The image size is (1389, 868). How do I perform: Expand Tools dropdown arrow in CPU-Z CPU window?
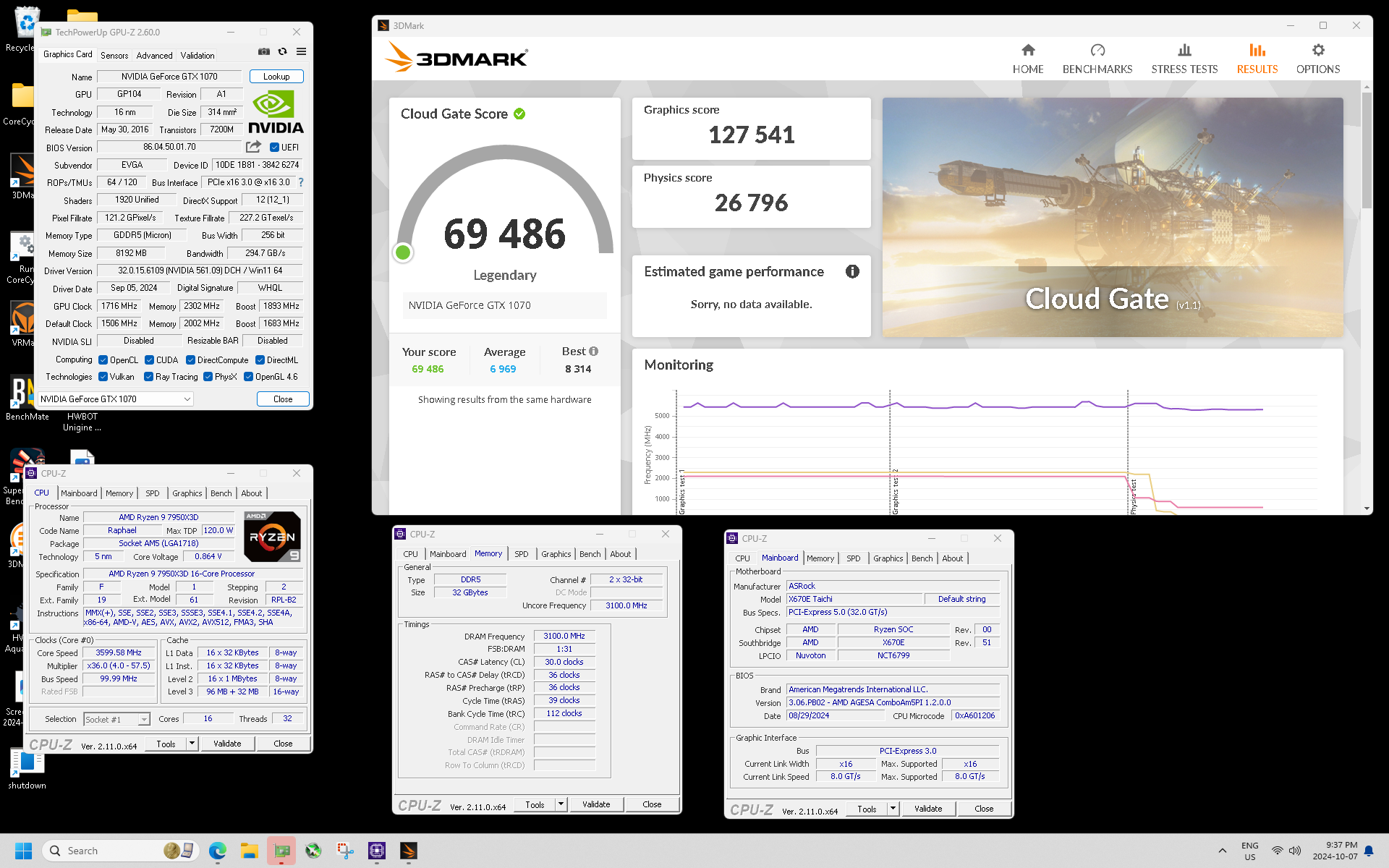pyautogui.click(x=192, y=744)
